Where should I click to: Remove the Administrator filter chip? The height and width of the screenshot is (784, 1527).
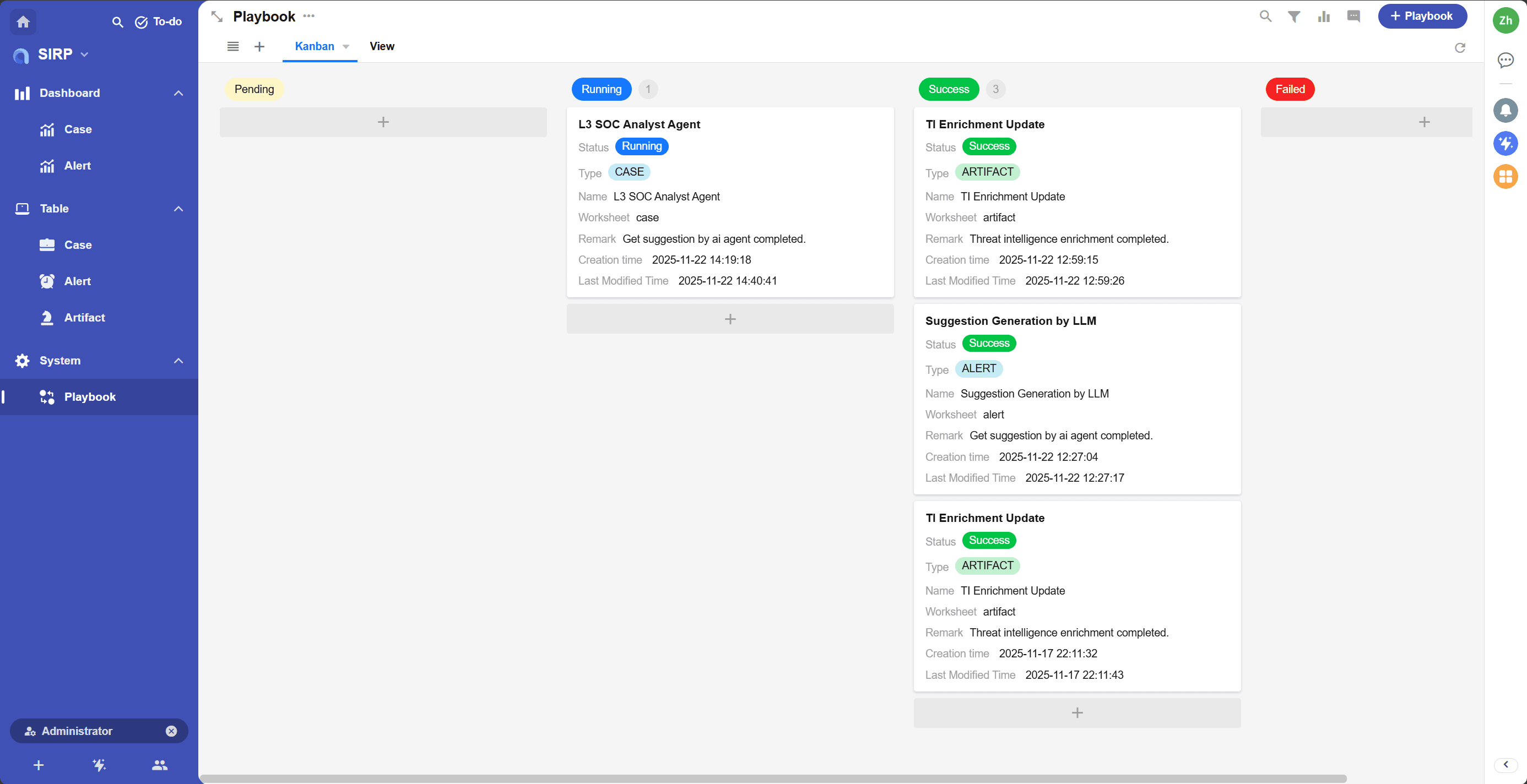171,731
